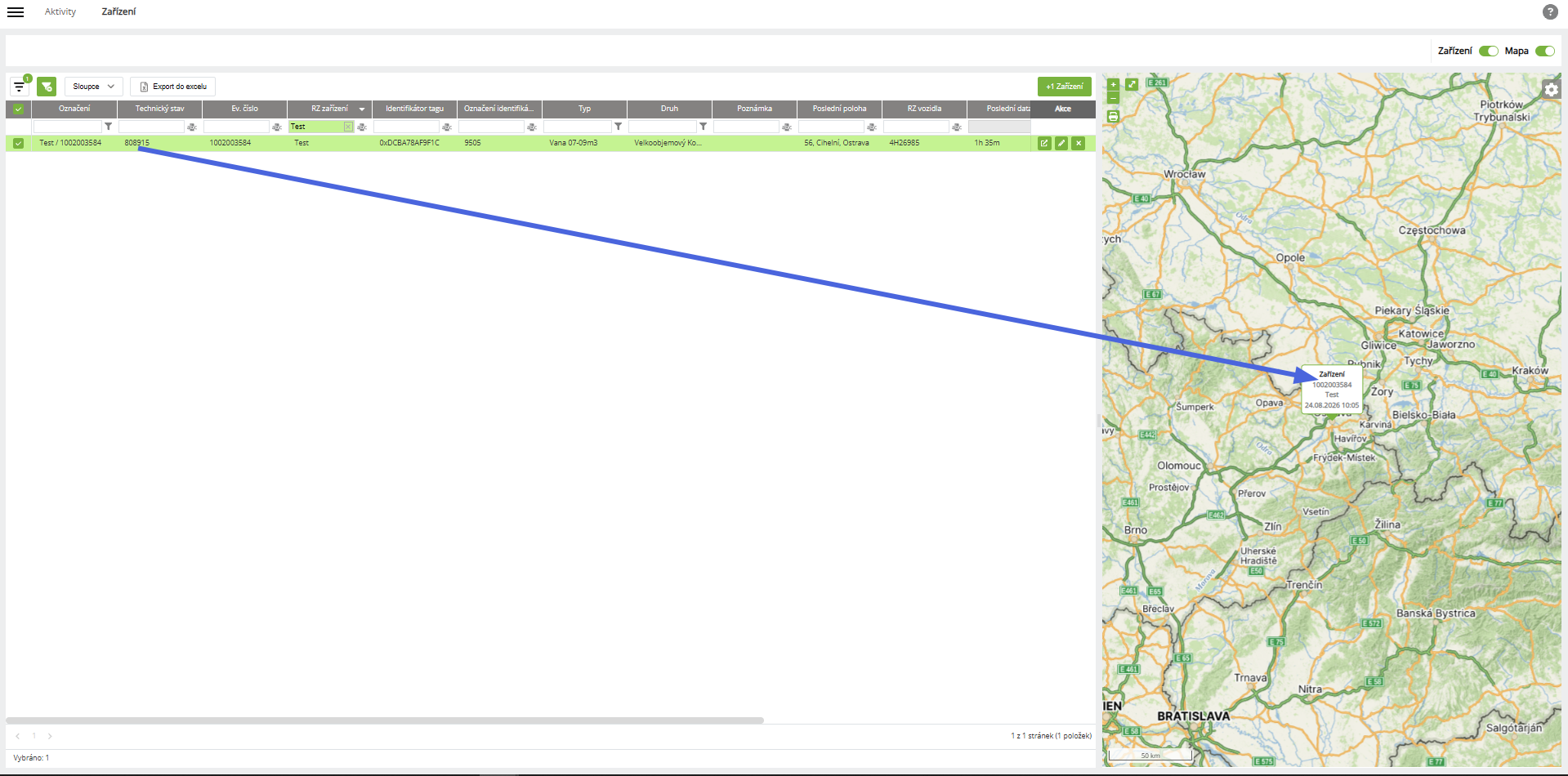Viewport: 1568px width, 776px height.
Task: Toggle the Zařízení panel switch
Action: point(1488,51)
